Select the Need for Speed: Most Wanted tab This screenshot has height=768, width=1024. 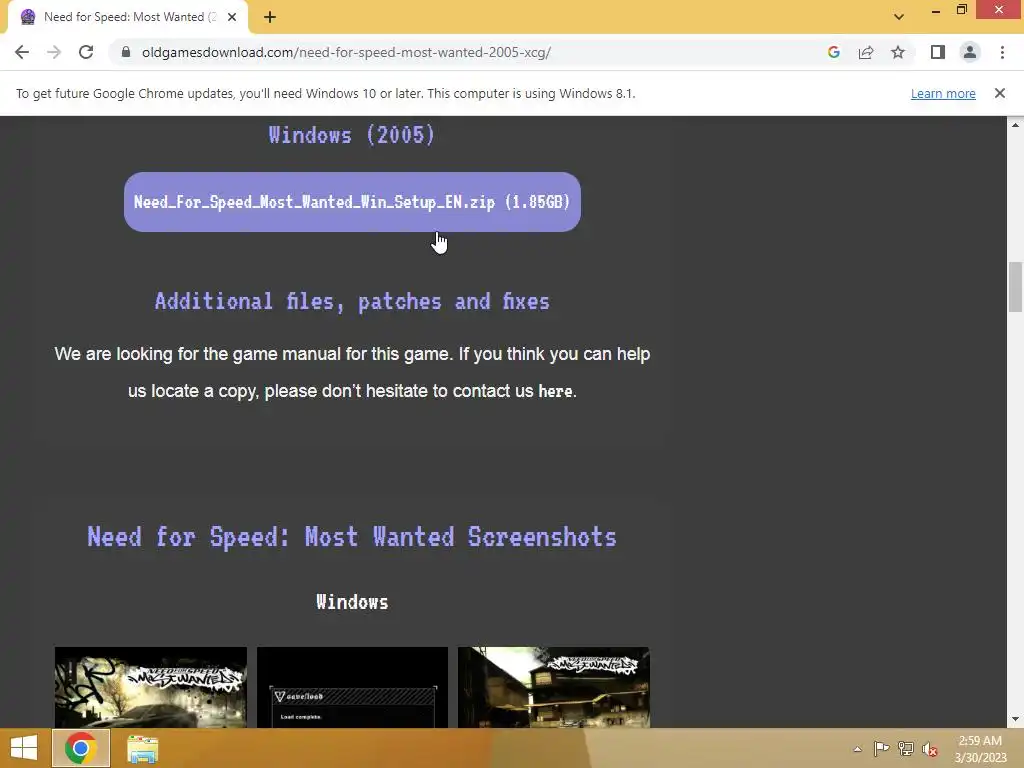(128, 17)
